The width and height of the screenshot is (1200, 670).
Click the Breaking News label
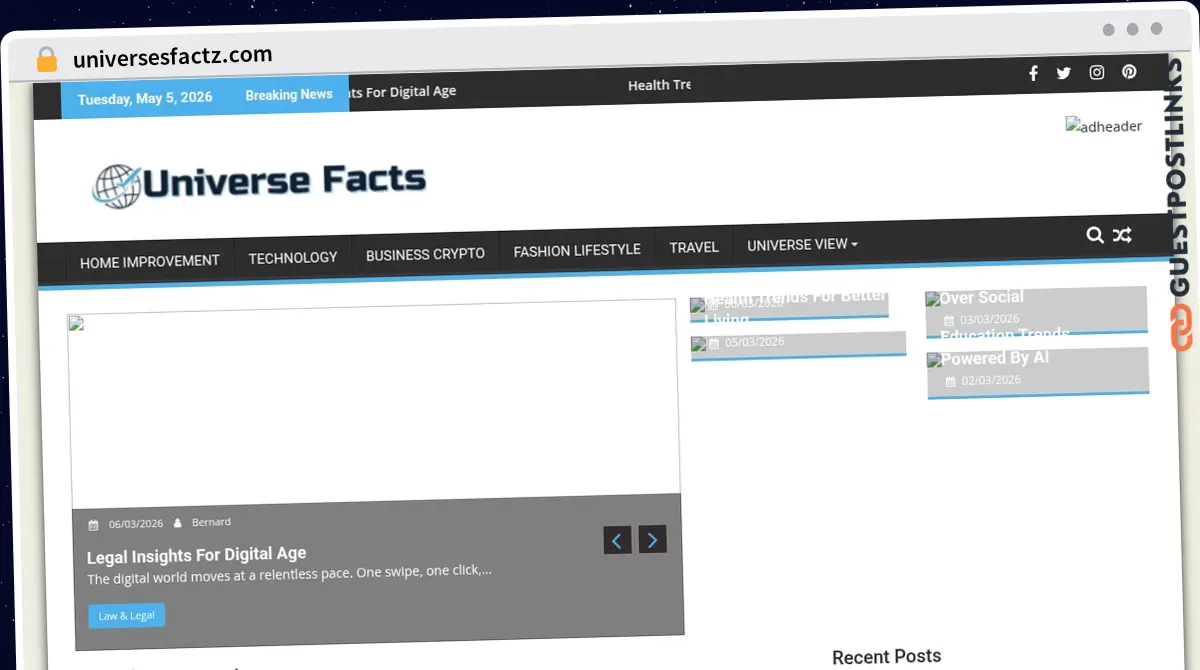tap(289, 95)
